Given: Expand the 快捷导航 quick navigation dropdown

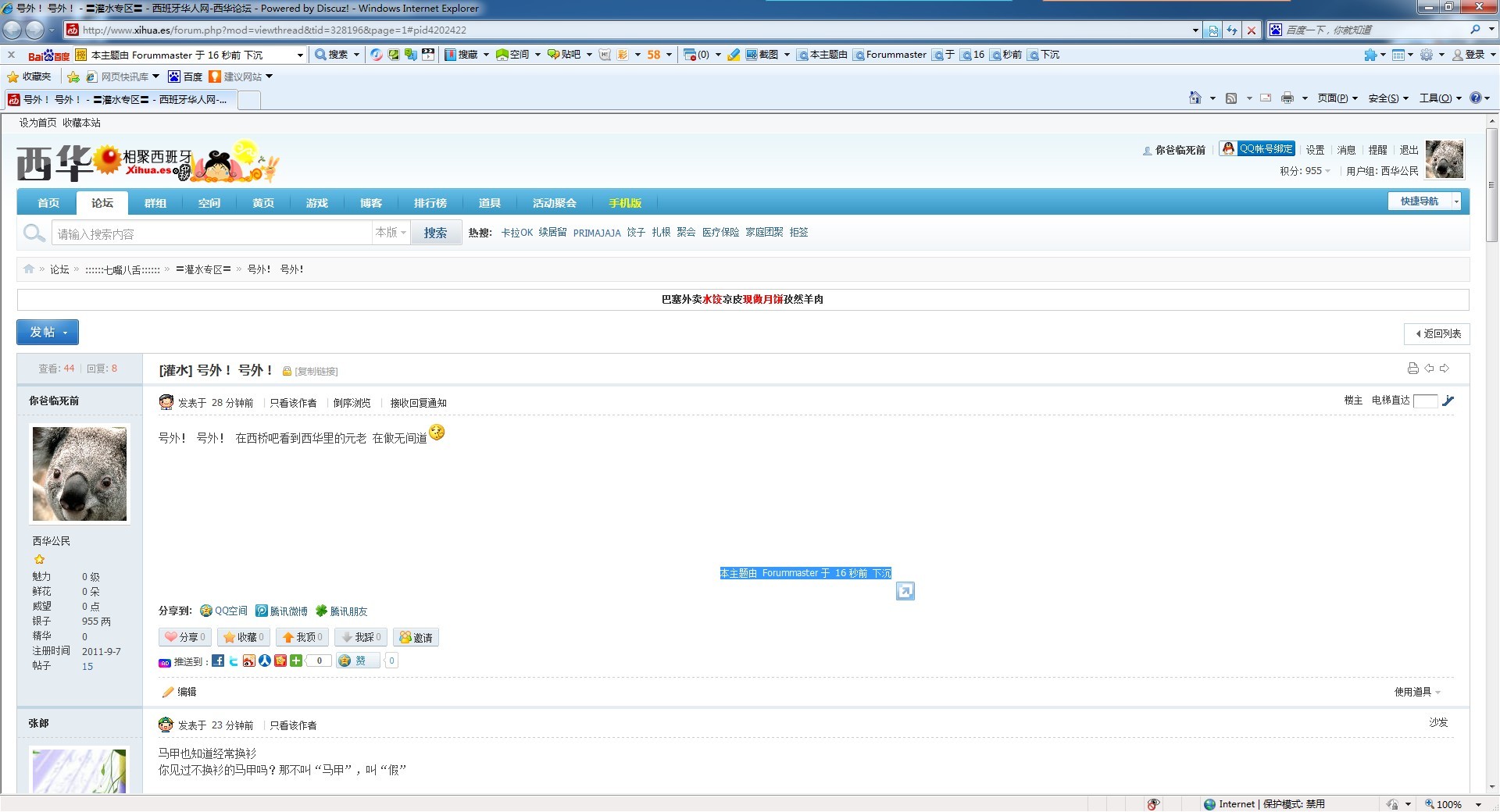Looking at the screenshot, I should coord(1455,201).
